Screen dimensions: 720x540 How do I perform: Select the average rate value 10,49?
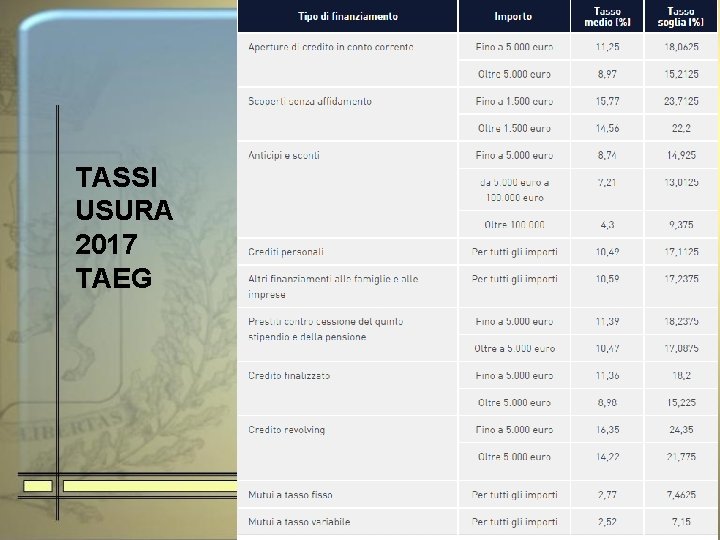tap(607, 252)
